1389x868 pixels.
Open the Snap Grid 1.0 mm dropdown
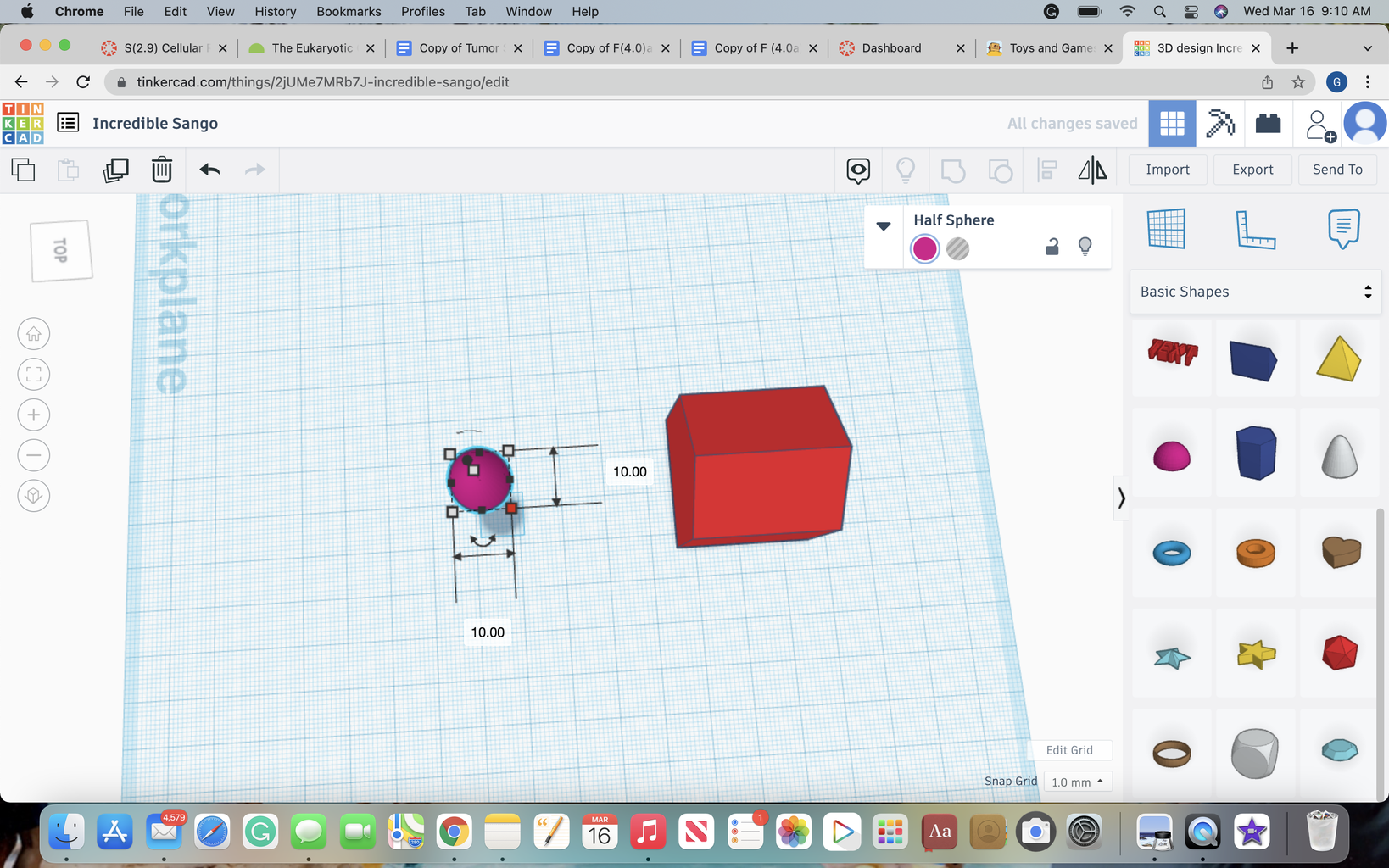[1077, 782]
